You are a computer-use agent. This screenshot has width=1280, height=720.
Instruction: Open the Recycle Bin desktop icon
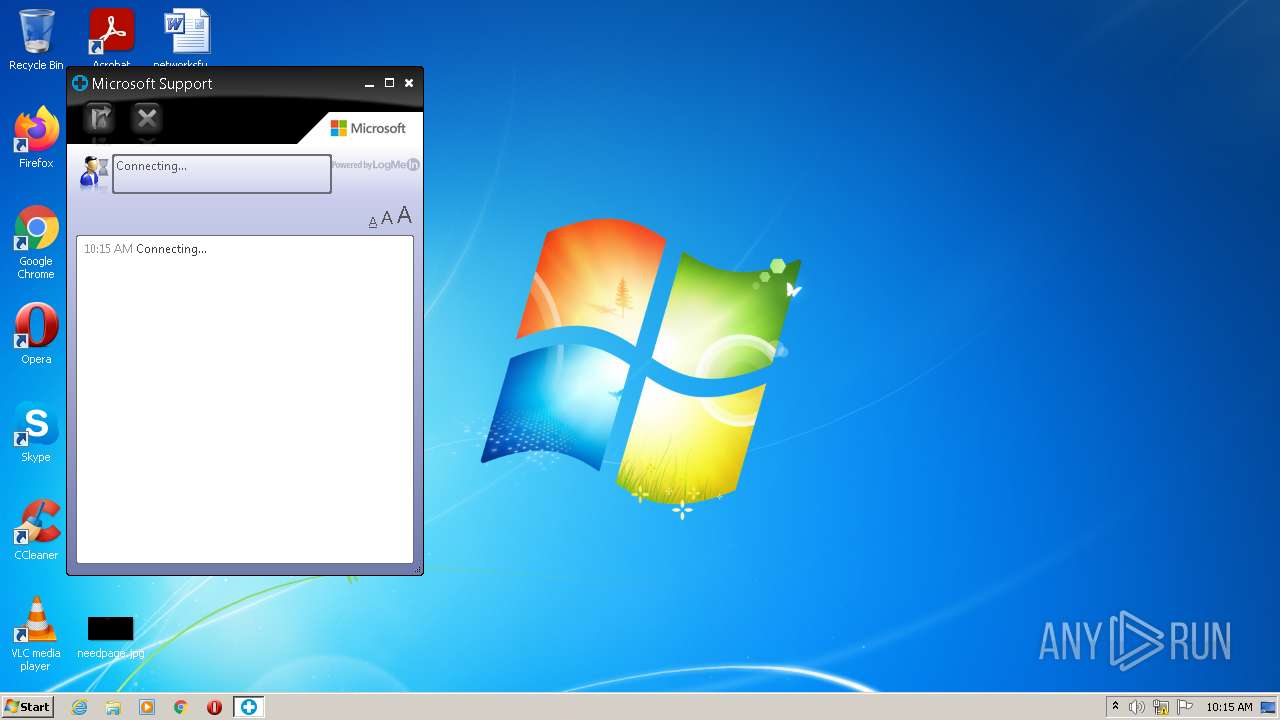pyautogui.click(x=36, y=40)
